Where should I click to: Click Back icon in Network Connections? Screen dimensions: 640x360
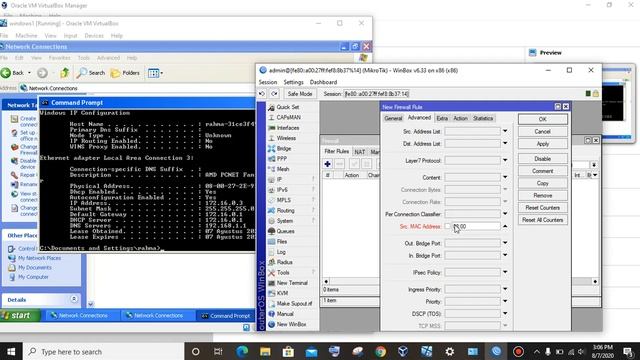point(12,73)
